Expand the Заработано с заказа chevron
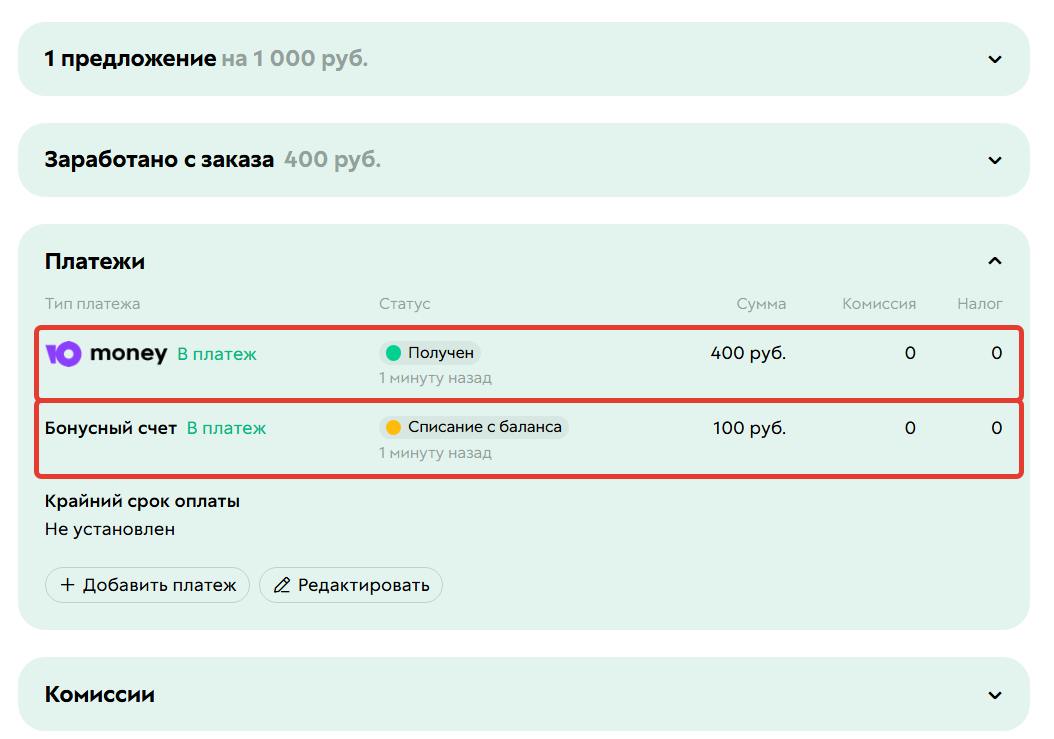The height and width of the screenshot is (739, 1054). (995, 160)
